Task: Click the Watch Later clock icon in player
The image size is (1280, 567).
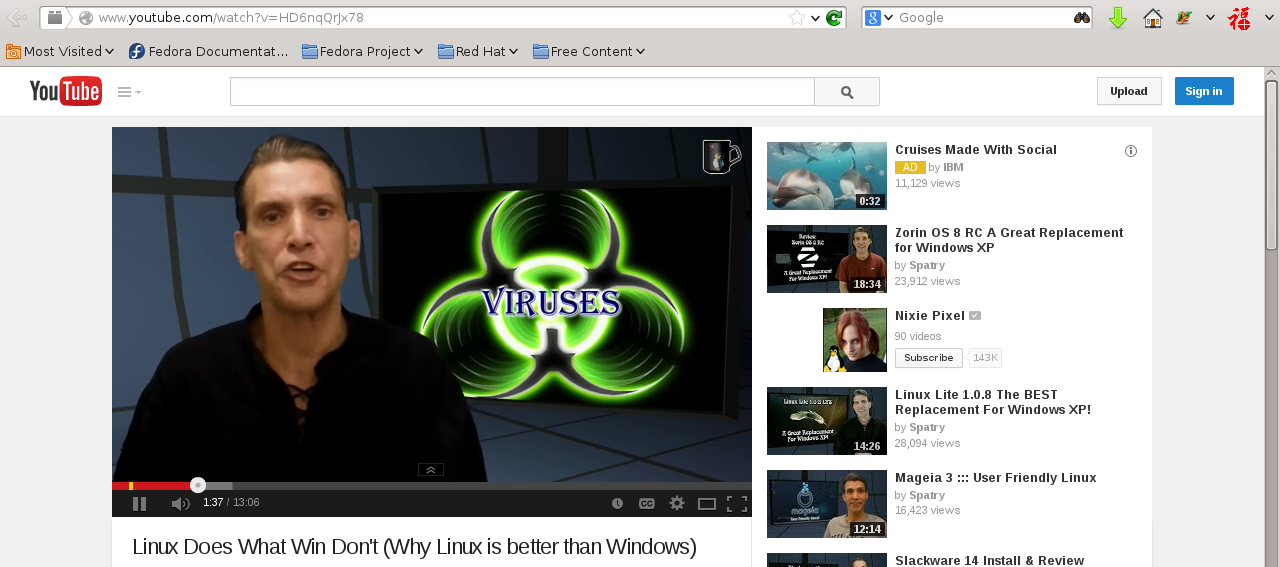Action: [x=617, y=503]
